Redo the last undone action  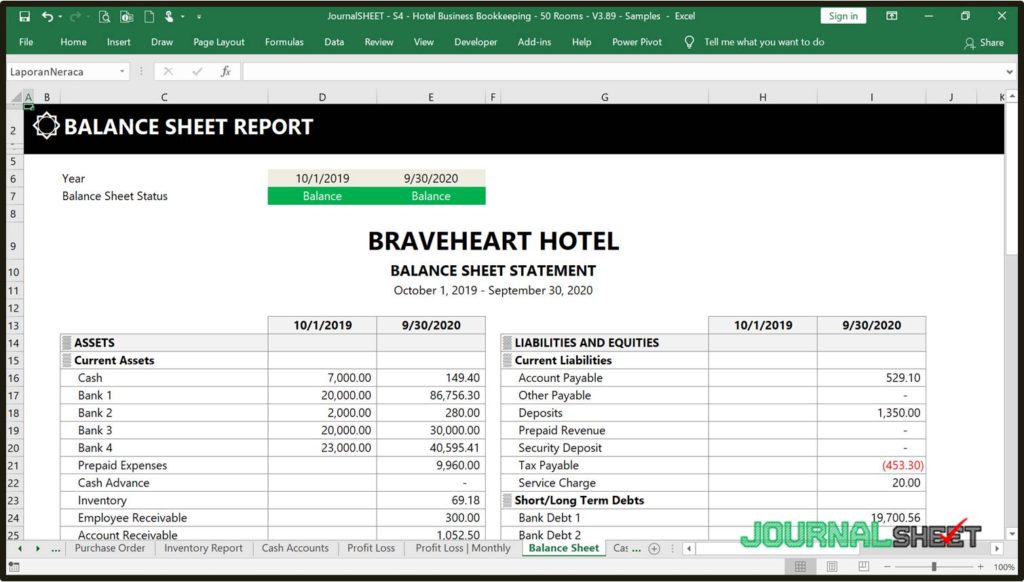click(76, 16)
